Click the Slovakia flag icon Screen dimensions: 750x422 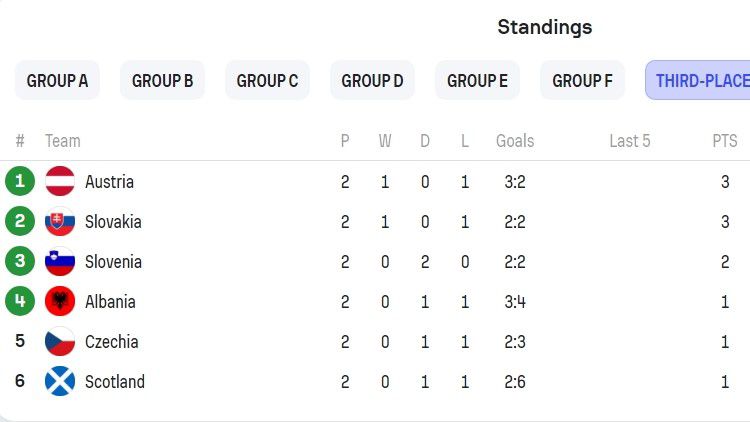[x=60, y=221]
